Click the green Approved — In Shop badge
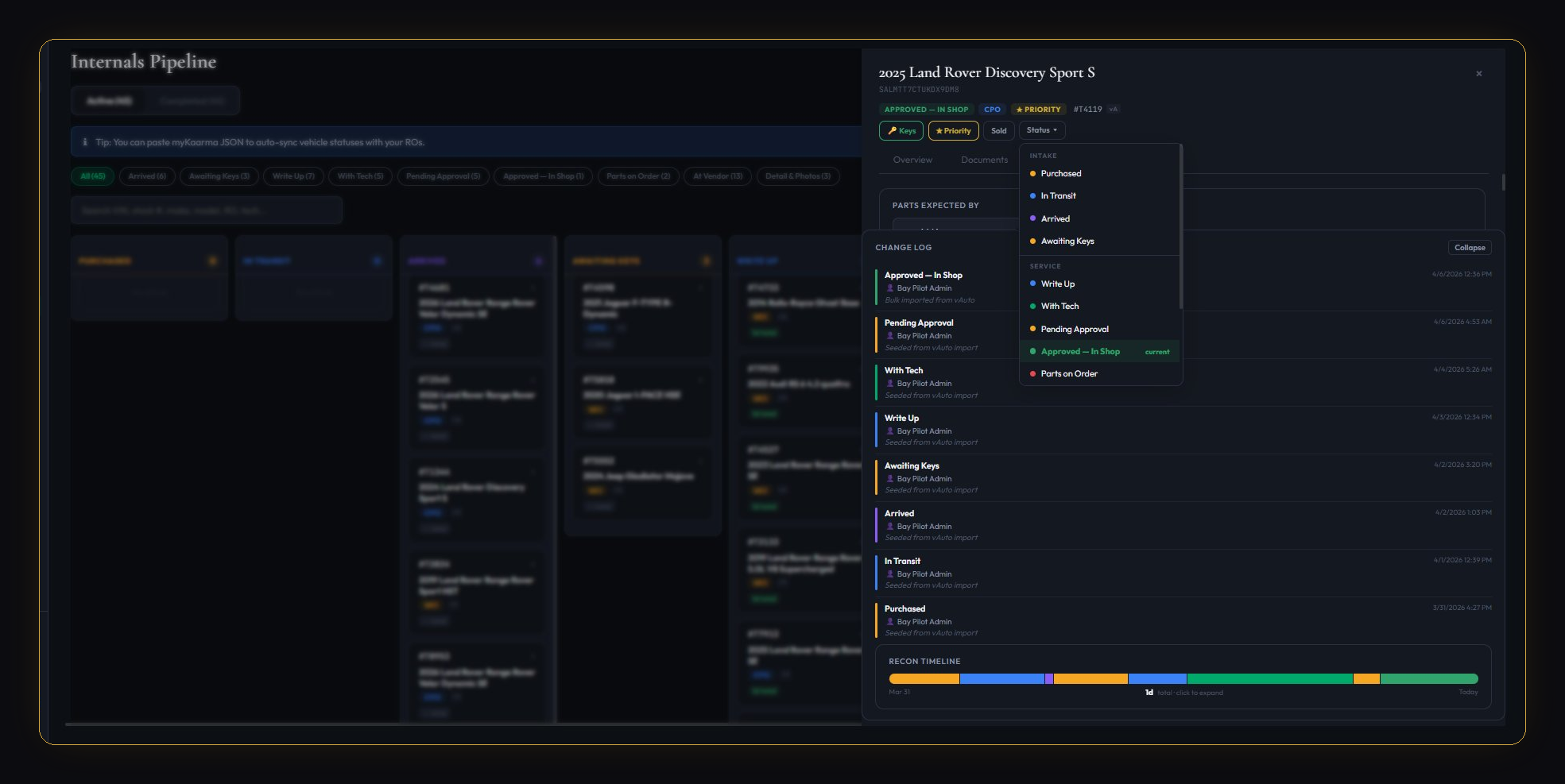 (926, 110)
